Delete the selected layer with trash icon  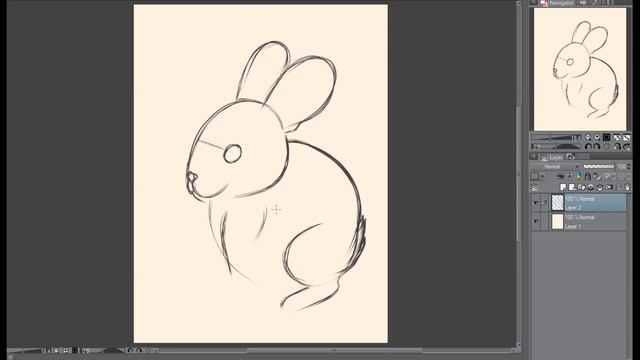click(627, 187)
